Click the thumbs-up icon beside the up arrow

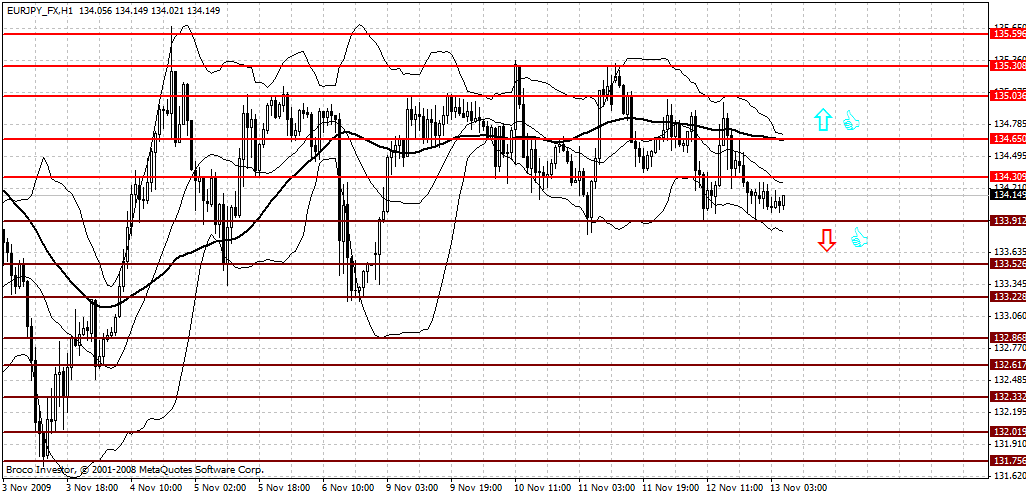(x=850, y=119)
